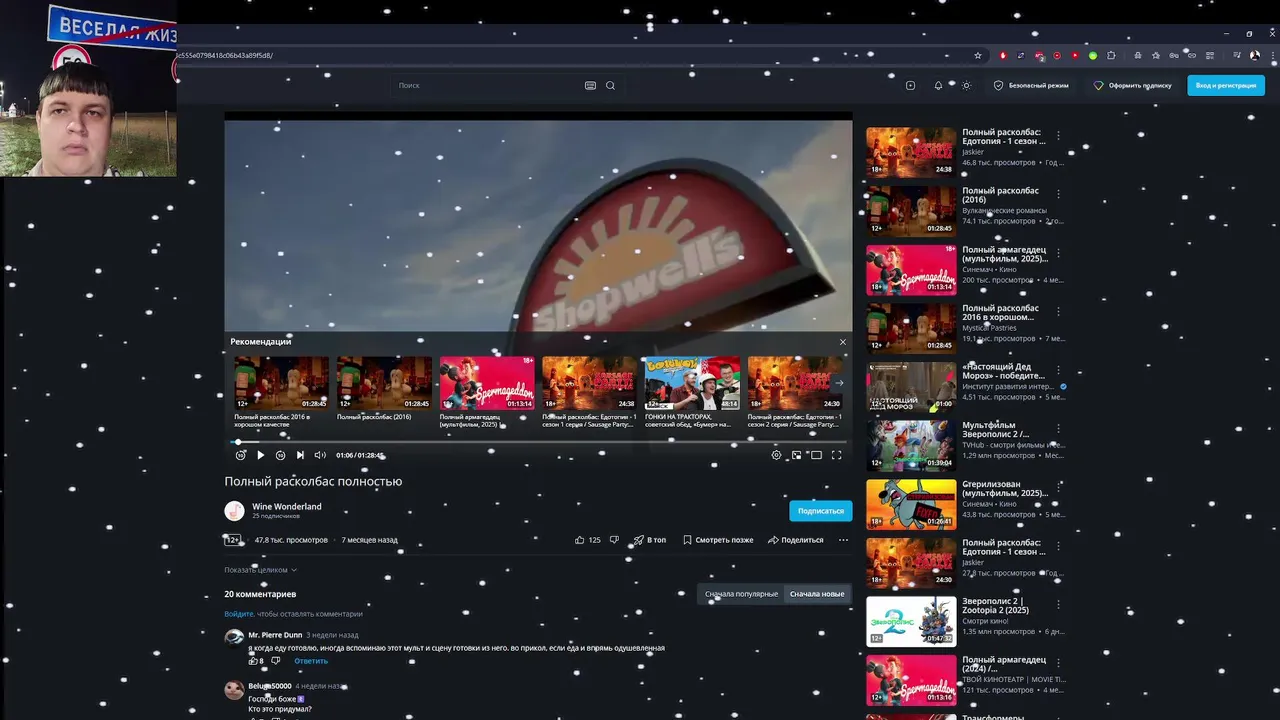This screenshot has height=720, width=1280.
Task: Play the video with the play button
Action: [x=260, y=455]
